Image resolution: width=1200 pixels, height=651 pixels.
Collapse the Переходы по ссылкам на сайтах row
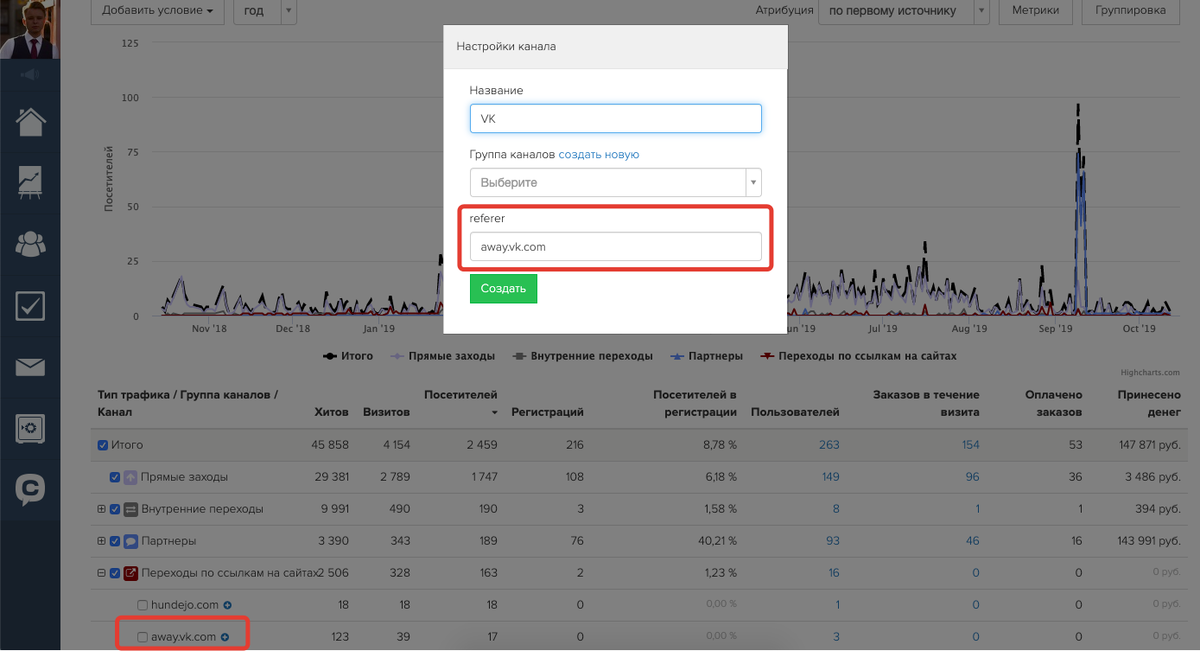pos(101,573)
